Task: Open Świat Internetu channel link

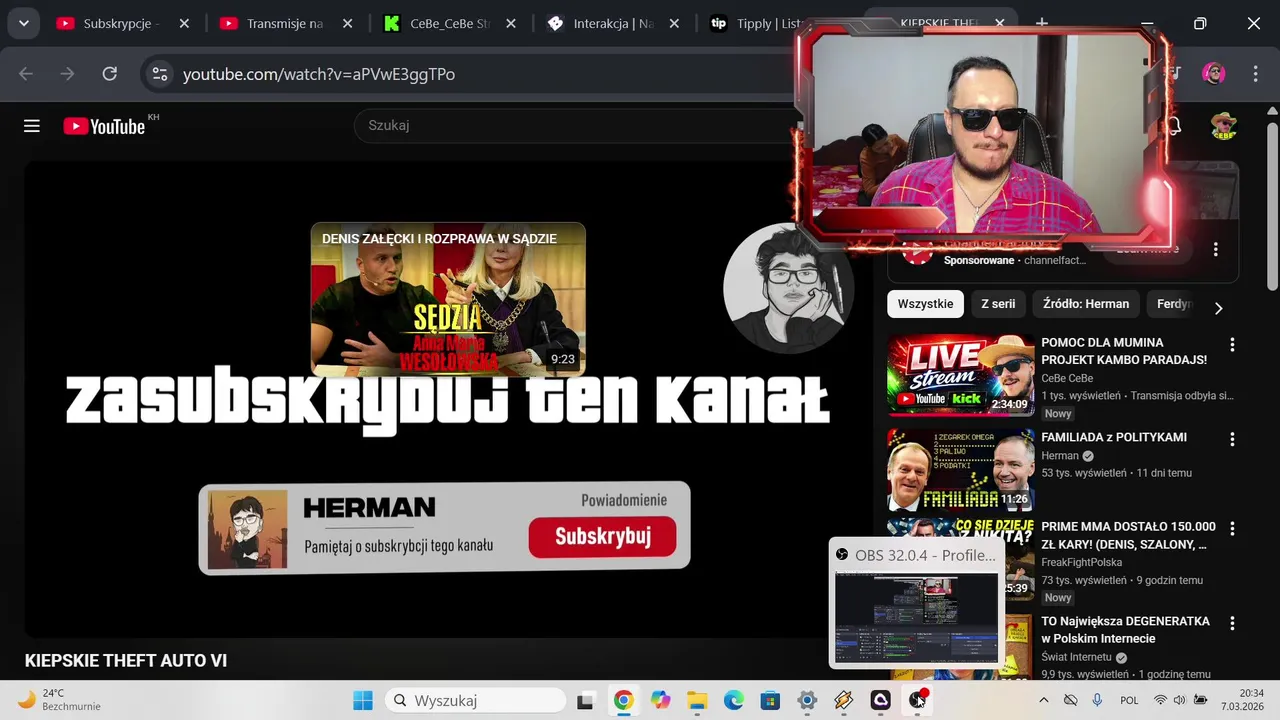Action: [1077, 657]
